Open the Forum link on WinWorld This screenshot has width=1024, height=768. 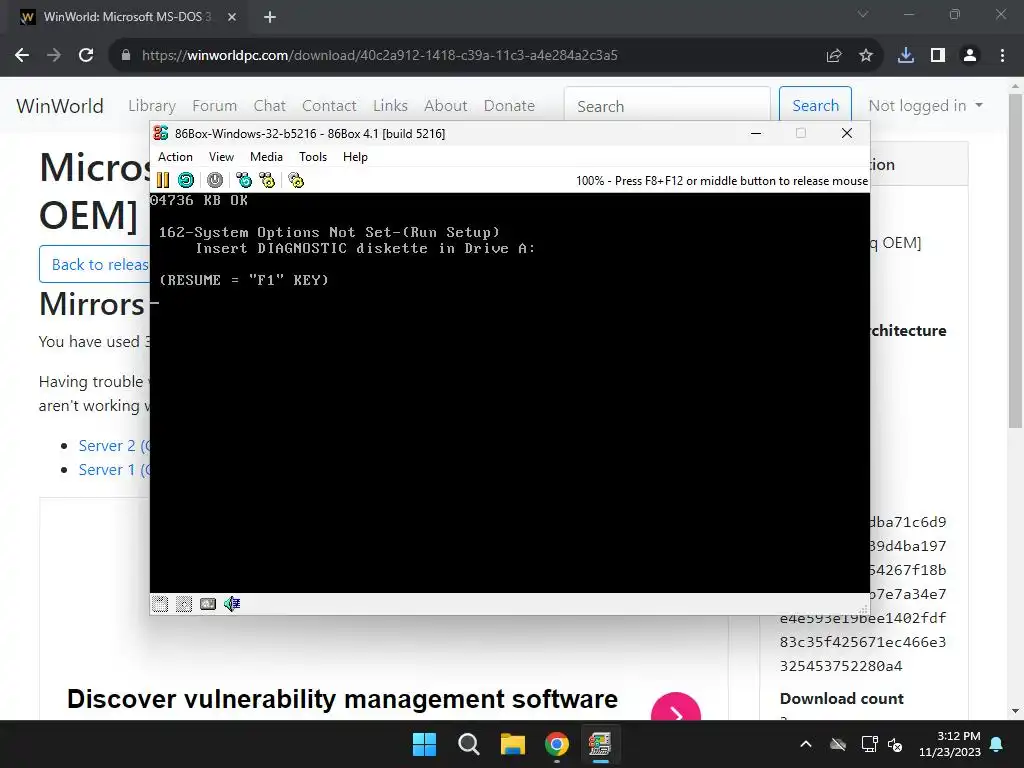click(x=214, y=106)
